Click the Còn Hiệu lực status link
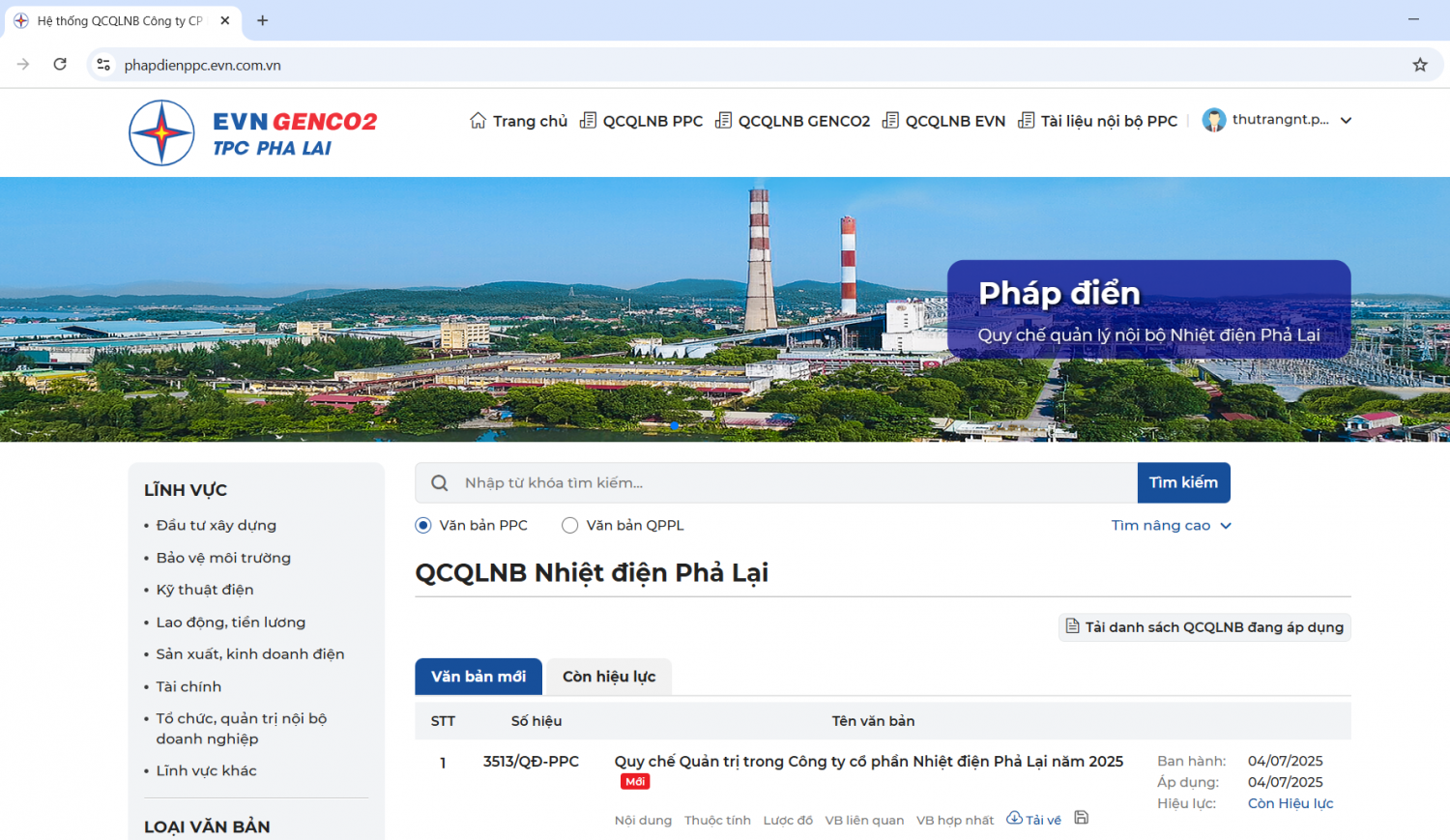Viewport: 1450px width, 840px height. point(1290,803)
